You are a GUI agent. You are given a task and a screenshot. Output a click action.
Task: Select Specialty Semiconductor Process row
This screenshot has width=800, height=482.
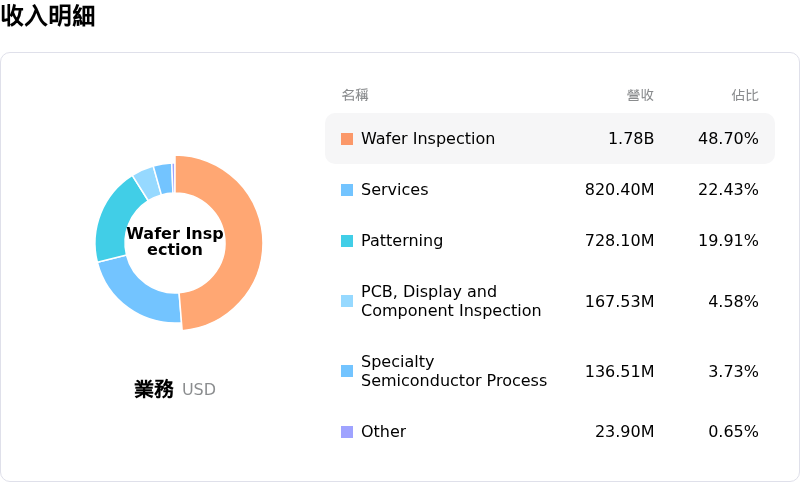click(550, 371)
